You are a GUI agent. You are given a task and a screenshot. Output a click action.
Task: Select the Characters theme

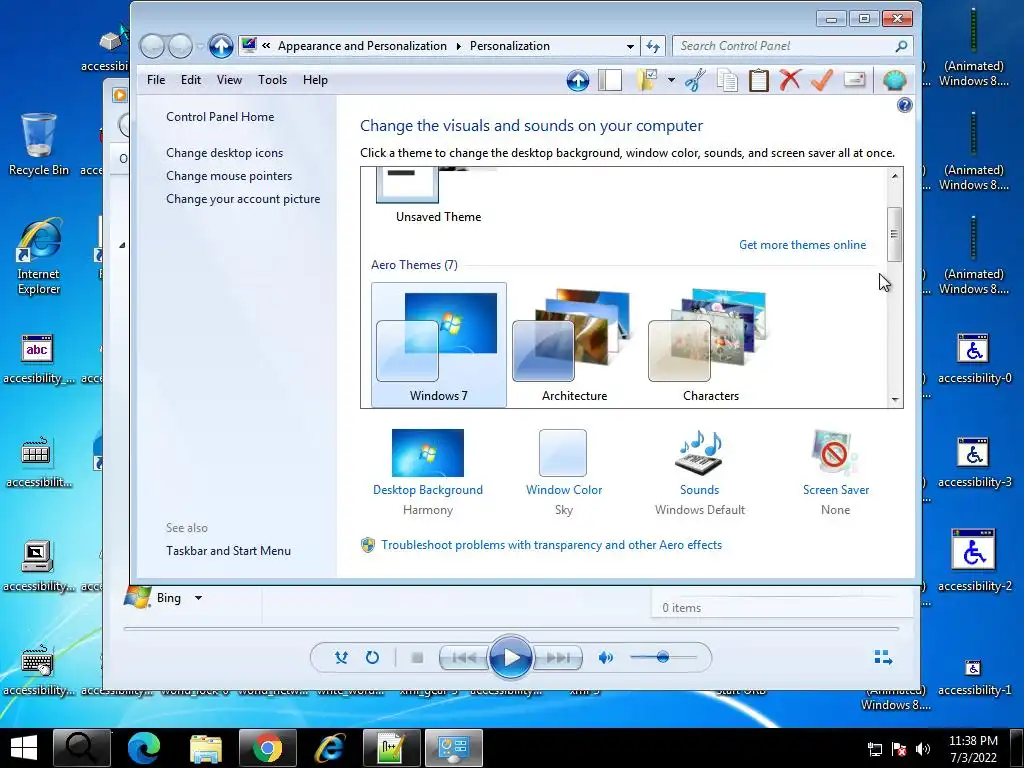pyautogui.click(x=711, y=345)
